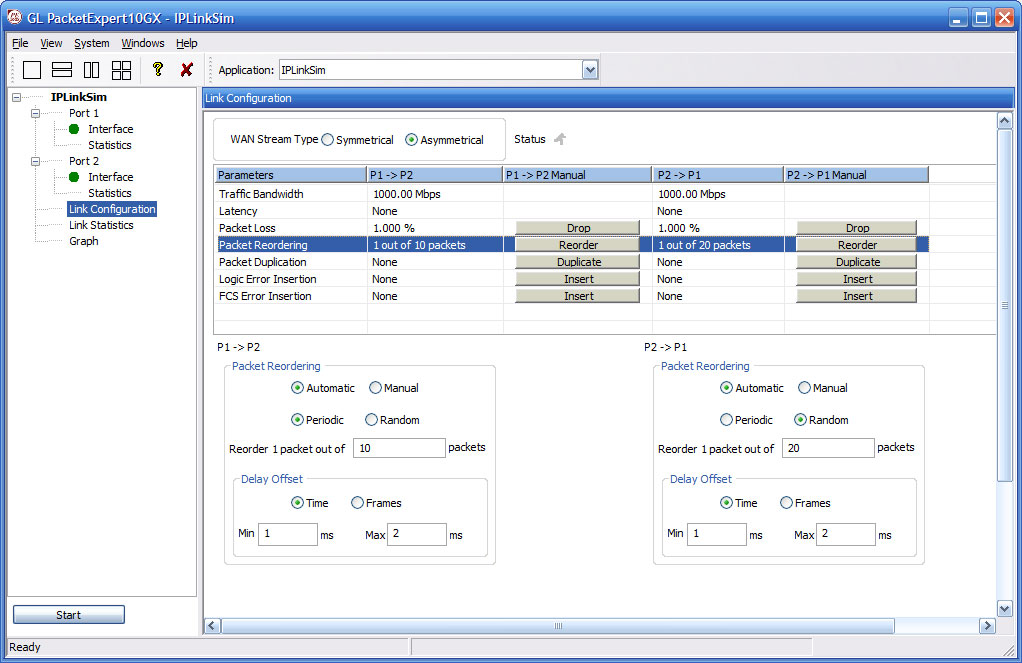Set P1 -> P2 delay offset to Frames
Image resolution: width=1022 pixels, height=663 pixels.
tap(357, 503)
